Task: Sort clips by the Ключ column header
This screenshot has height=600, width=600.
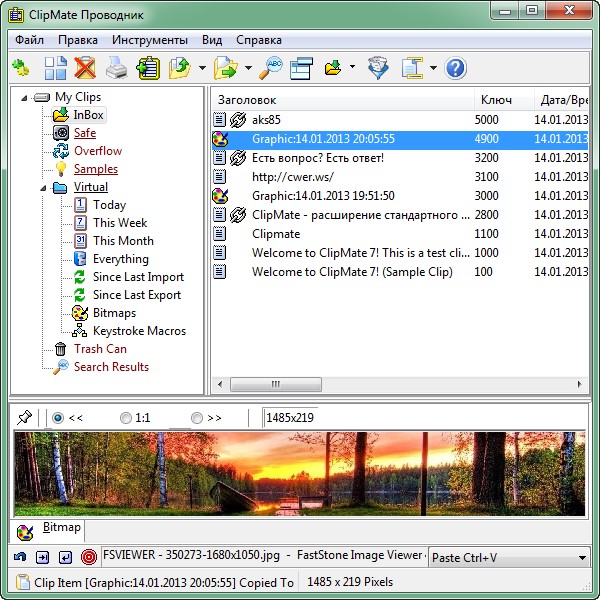Action: tap(497, 100)
